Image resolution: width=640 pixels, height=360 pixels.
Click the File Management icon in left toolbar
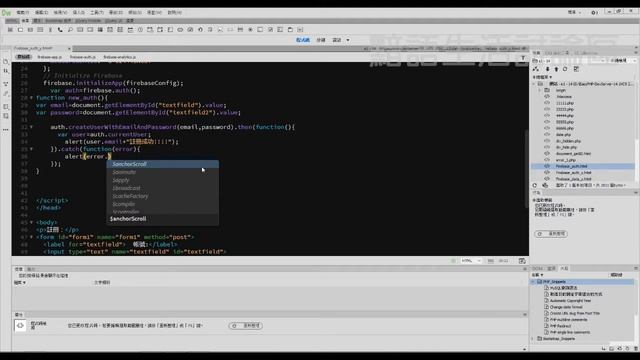point(6,72)
